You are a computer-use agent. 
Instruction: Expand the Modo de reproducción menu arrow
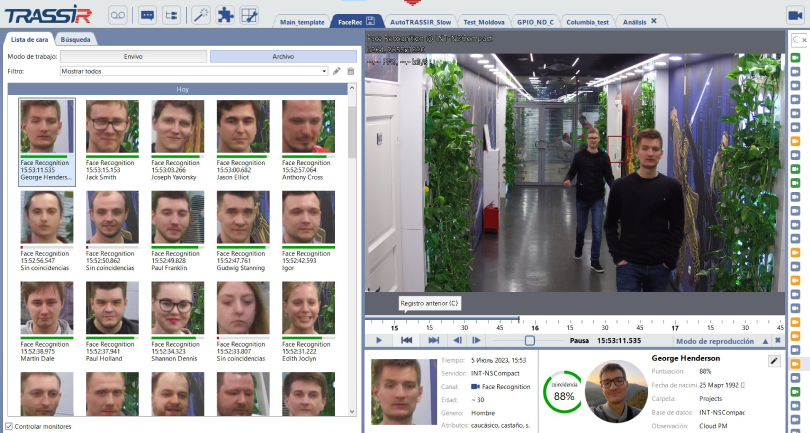(x=764, y=341)
